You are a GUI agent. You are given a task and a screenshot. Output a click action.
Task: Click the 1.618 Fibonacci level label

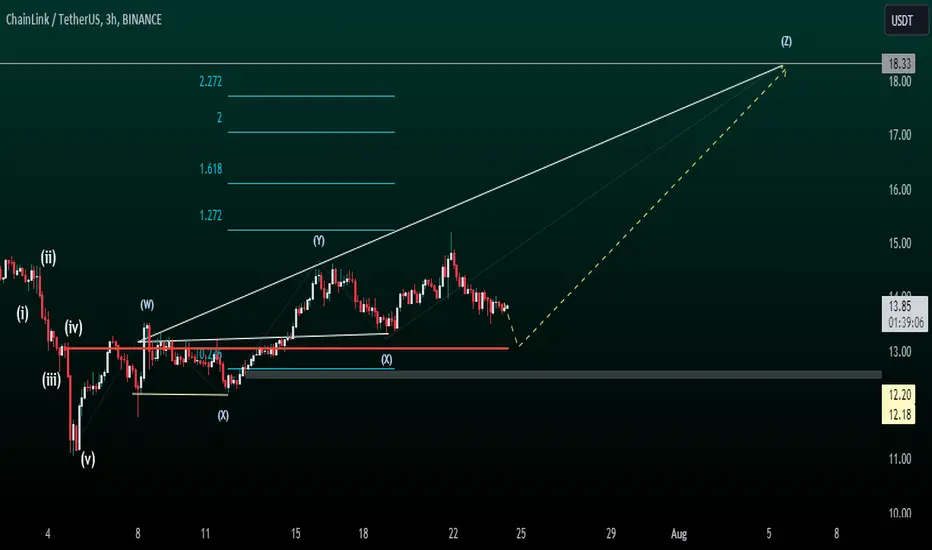210,169
